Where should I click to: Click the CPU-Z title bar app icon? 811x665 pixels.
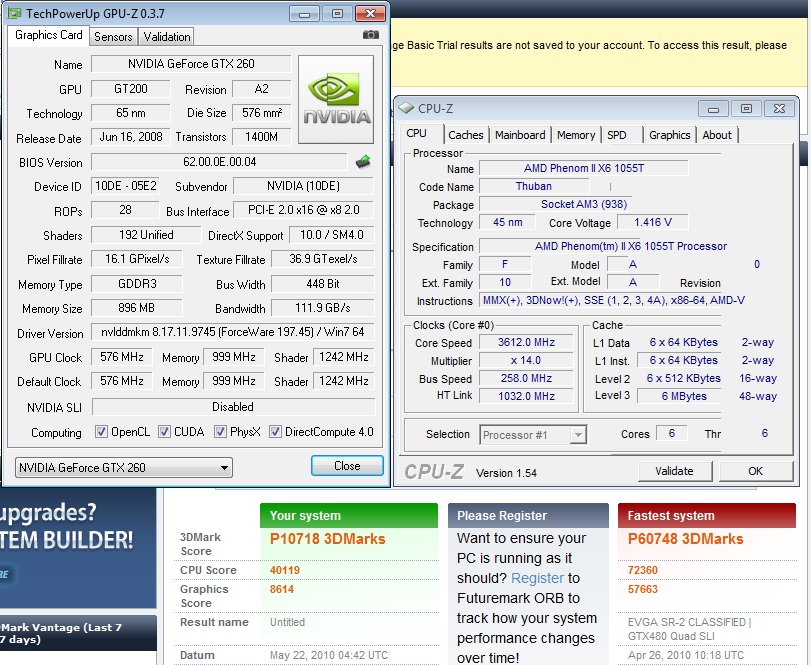pyautogui.click(x=407, y=108)
